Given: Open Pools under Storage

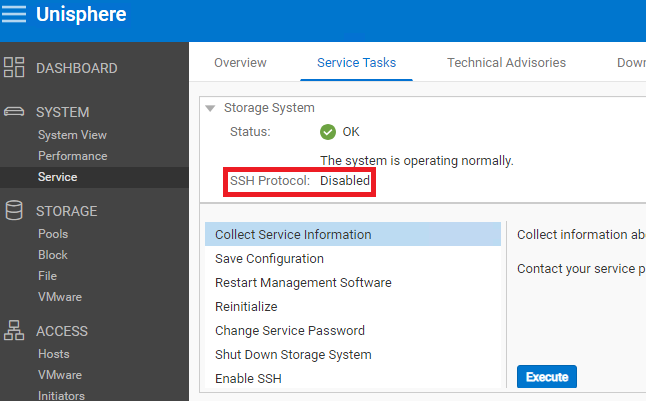Looking at the screenshot, I should 53,234.
